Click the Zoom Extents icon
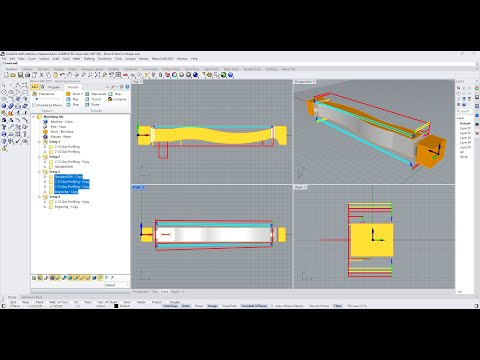This screenshot has height=360, width=480. click(x=97, y=75)
